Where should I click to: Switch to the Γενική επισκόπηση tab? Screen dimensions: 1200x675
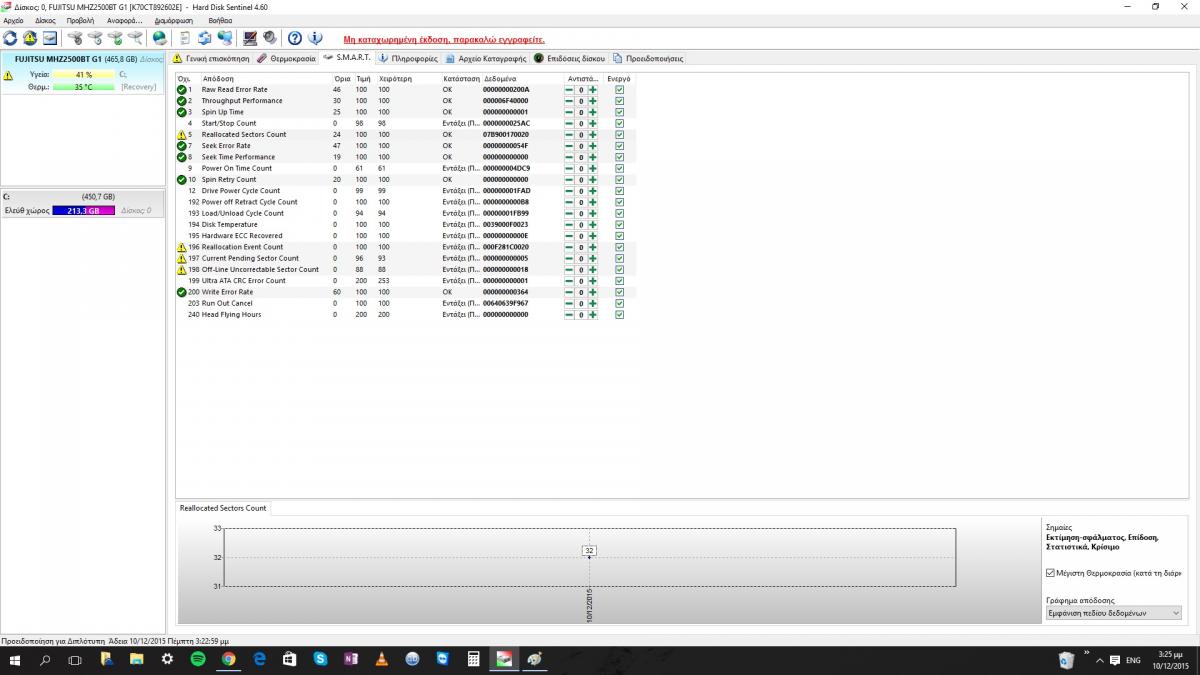[x=211, y=58]
